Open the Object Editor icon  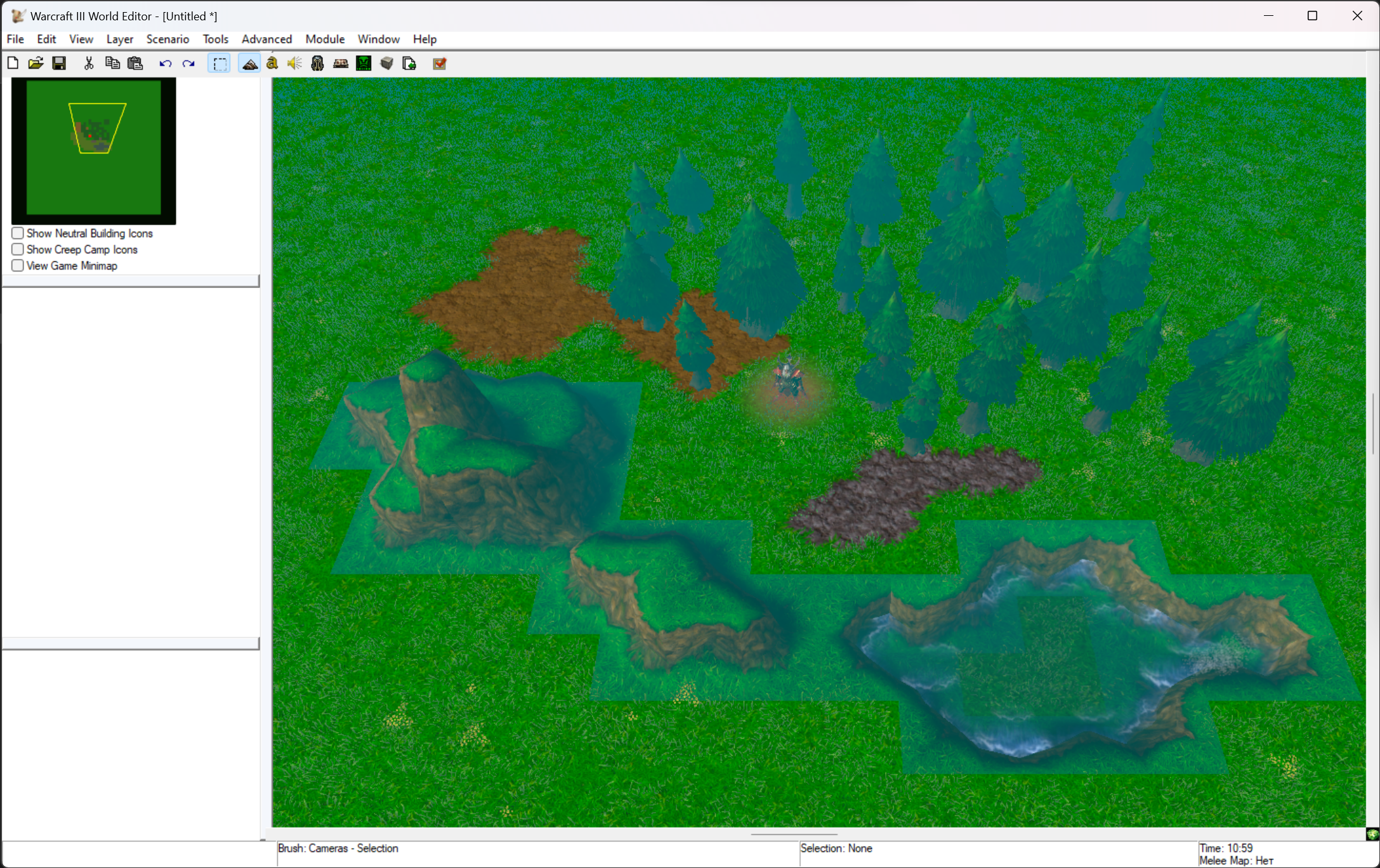(x=317, y=63)
